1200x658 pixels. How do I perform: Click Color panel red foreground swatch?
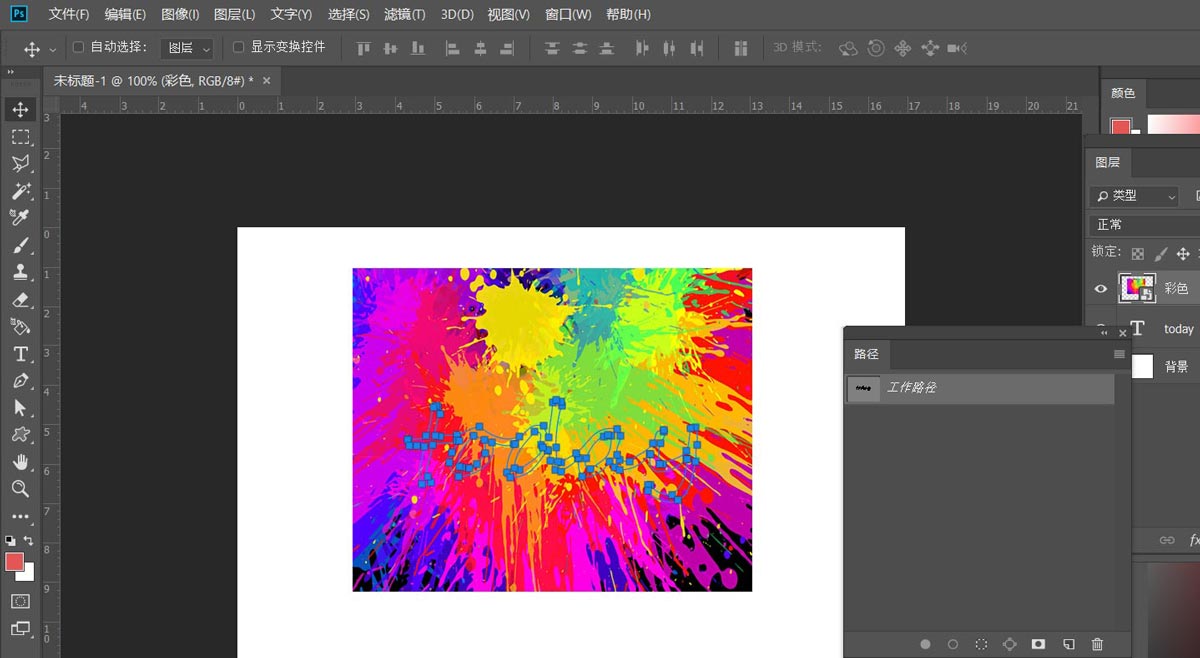tap(1120, 127)
